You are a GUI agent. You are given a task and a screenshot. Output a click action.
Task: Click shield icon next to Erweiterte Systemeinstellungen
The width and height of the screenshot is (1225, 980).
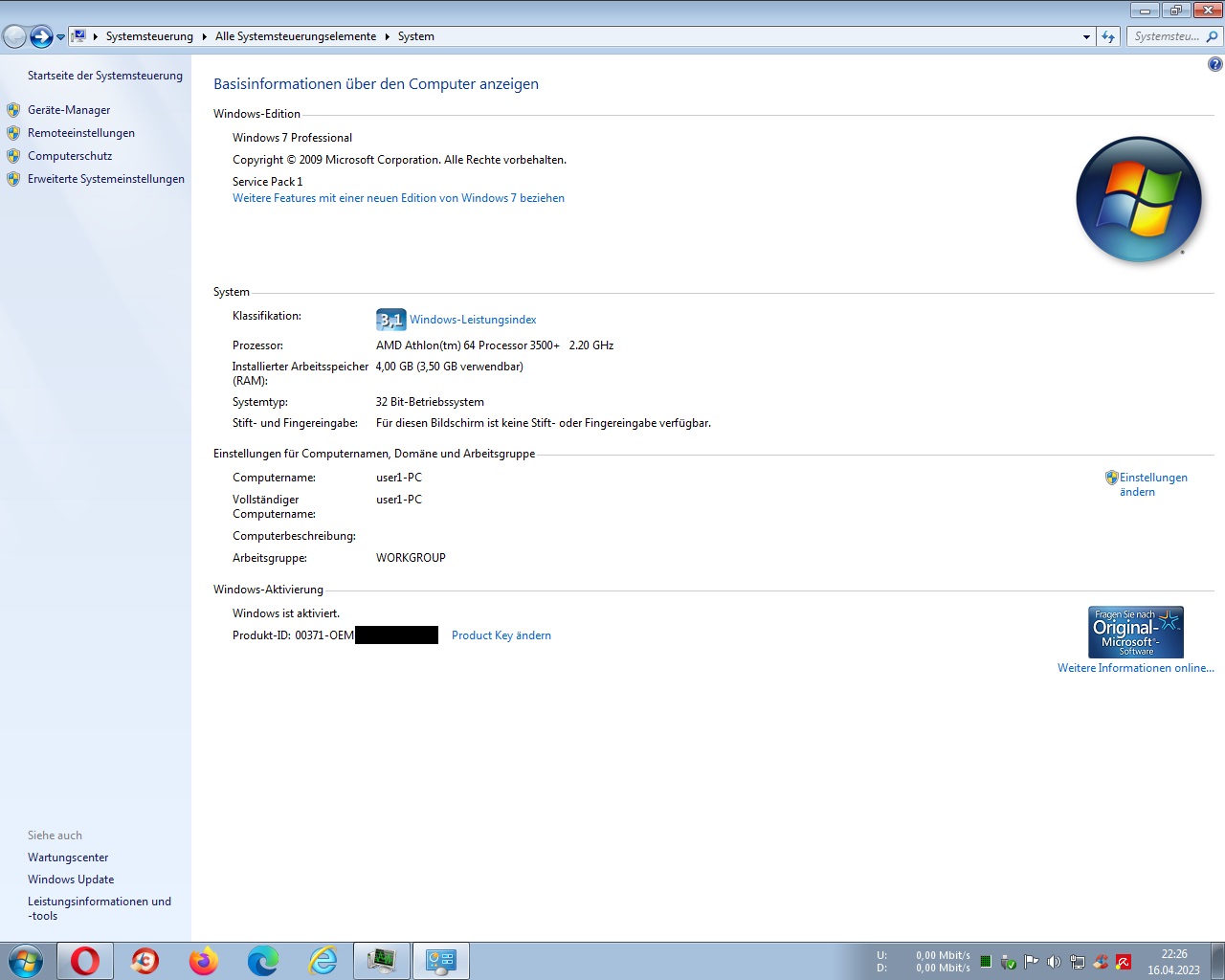coord(13,179)
